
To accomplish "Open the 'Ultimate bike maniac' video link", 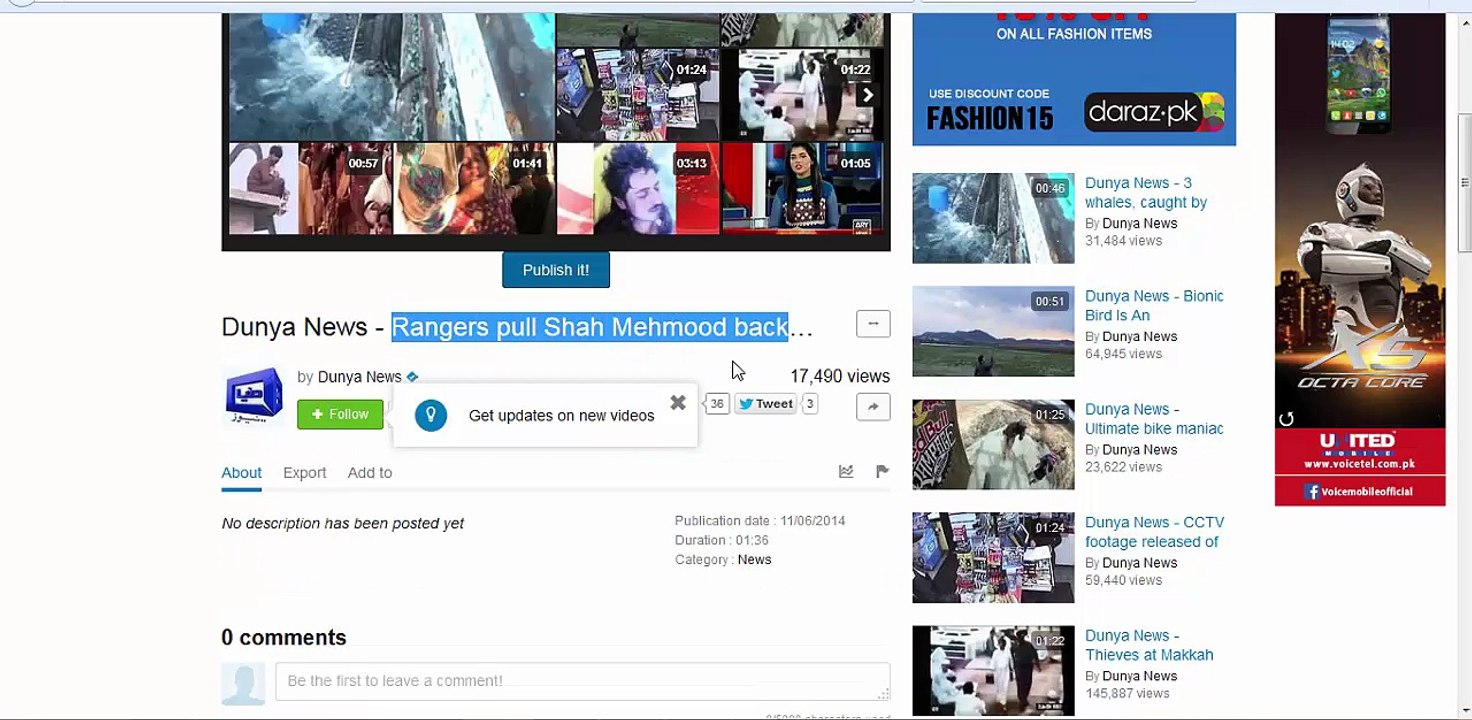I will coord(1154,419).
